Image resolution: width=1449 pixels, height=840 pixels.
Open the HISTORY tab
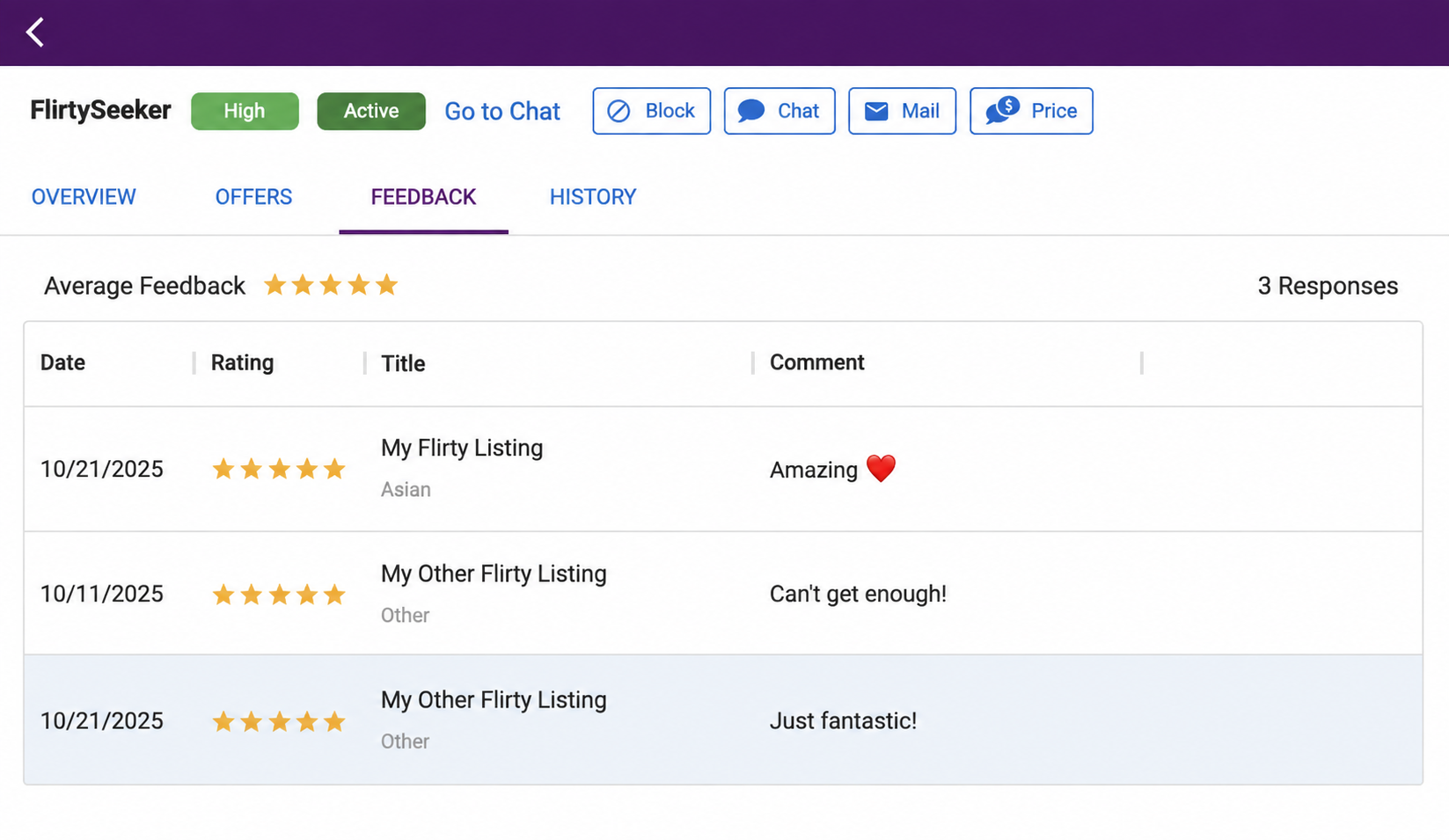click(593, 197)
